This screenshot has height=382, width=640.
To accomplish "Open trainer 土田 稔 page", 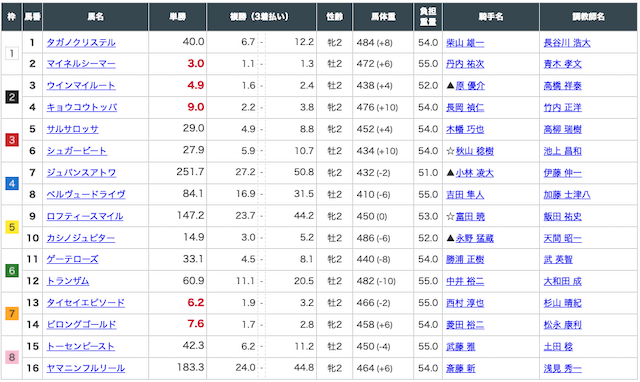I will (x=558, y=346).
